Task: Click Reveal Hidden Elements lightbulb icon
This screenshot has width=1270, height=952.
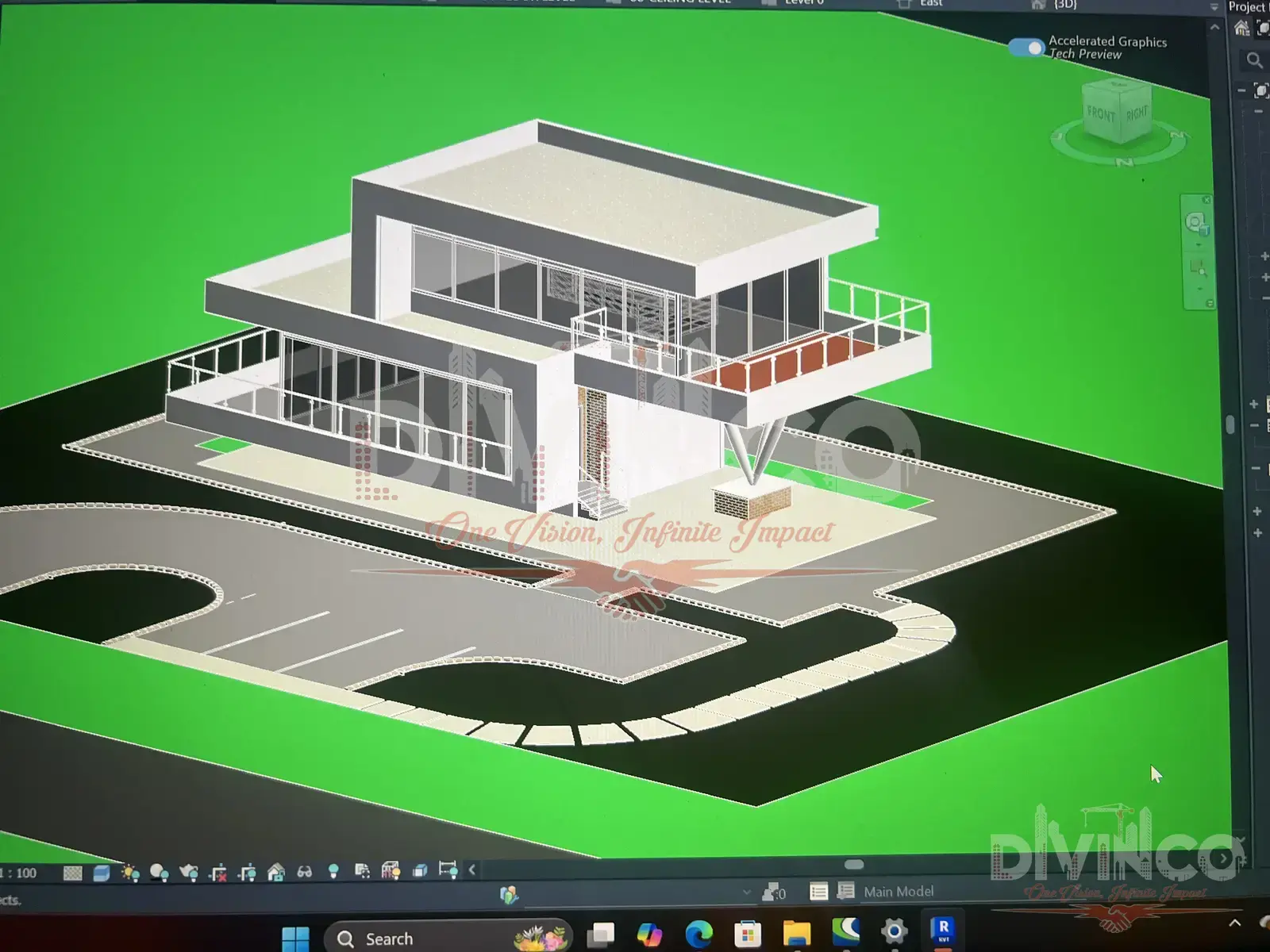Action: (333, 871)
